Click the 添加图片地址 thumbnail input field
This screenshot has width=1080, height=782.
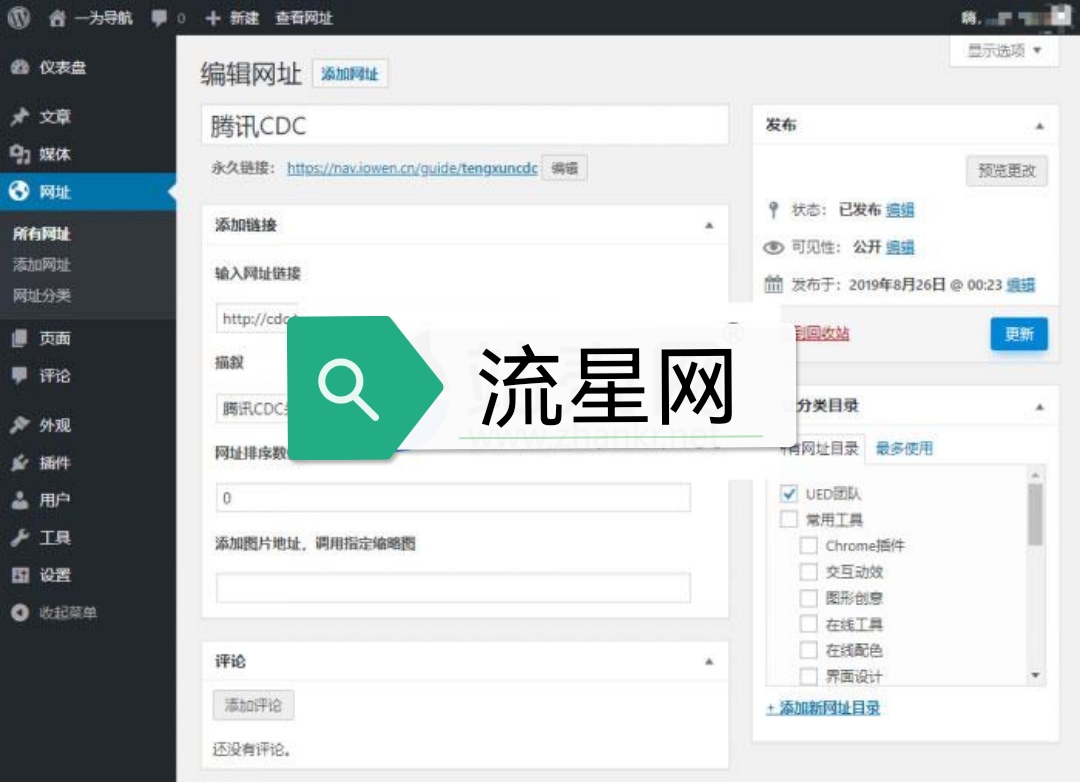pyautogui.click(x=453, y=588)
